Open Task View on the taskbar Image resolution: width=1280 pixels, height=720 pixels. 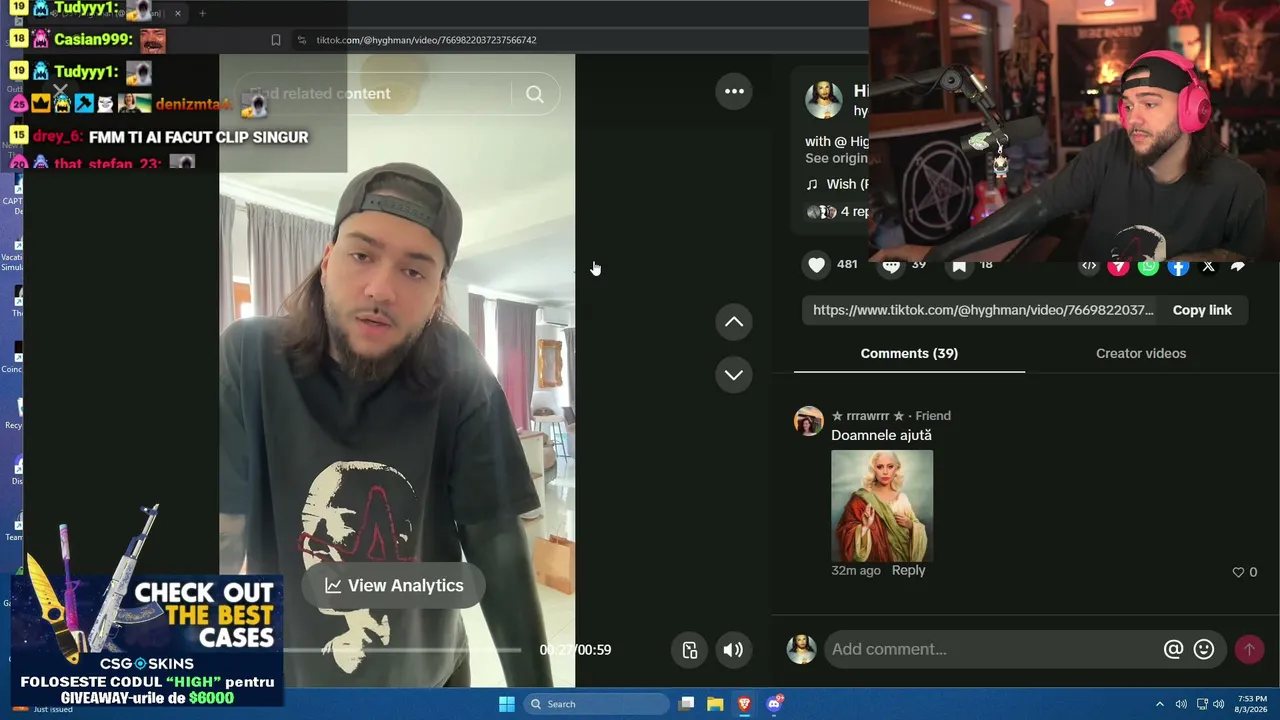(x=686, y=704)
